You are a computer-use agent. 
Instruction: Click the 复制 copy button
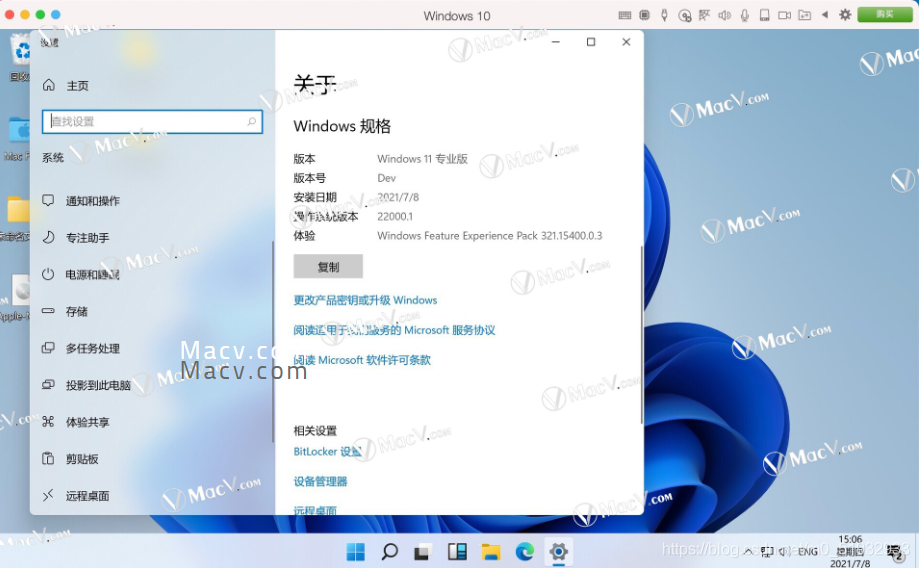pyautogui.click(x=328, y=267)
